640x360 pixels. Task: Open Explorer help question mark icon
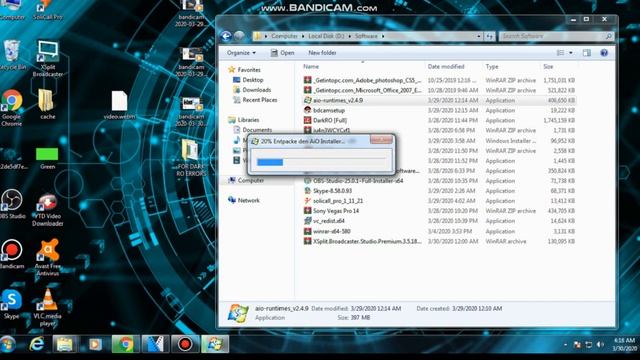604,53
